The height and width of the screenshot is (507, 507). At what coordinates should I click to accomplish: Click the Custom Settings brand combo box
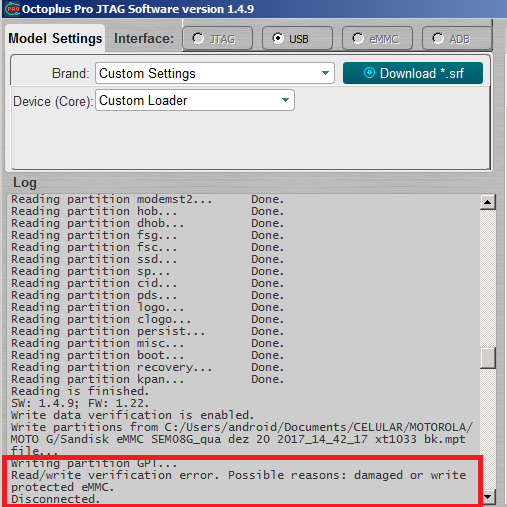[215, 73]
